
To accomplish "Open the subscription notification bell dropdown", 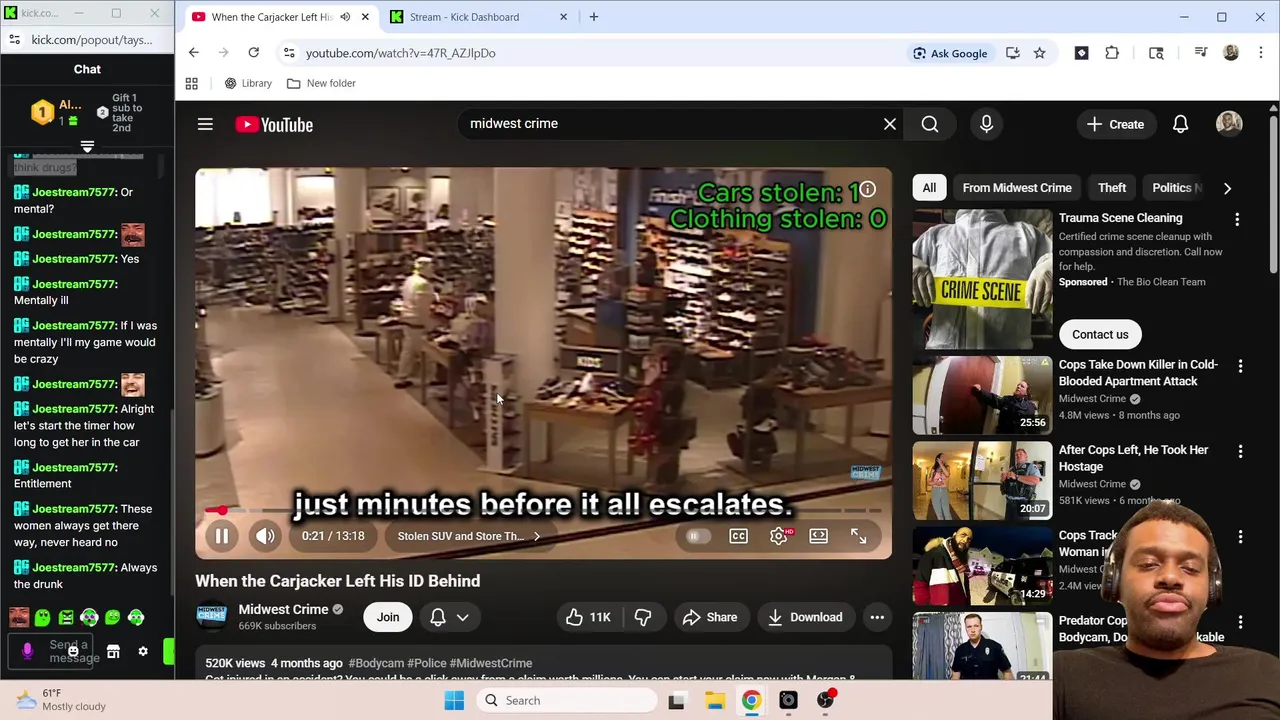I will click(x=449, y=617).
